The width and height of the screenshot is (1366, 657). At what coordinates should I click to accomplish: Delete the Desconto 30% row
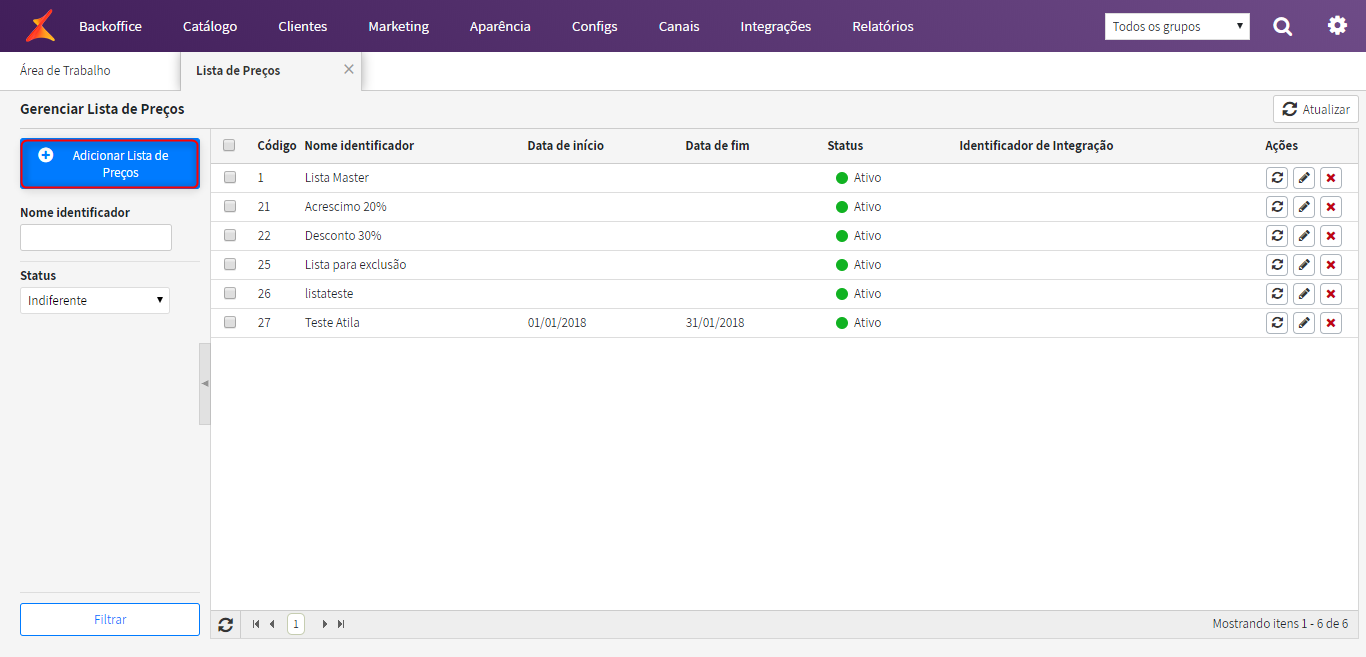[x=1331, y=236]
